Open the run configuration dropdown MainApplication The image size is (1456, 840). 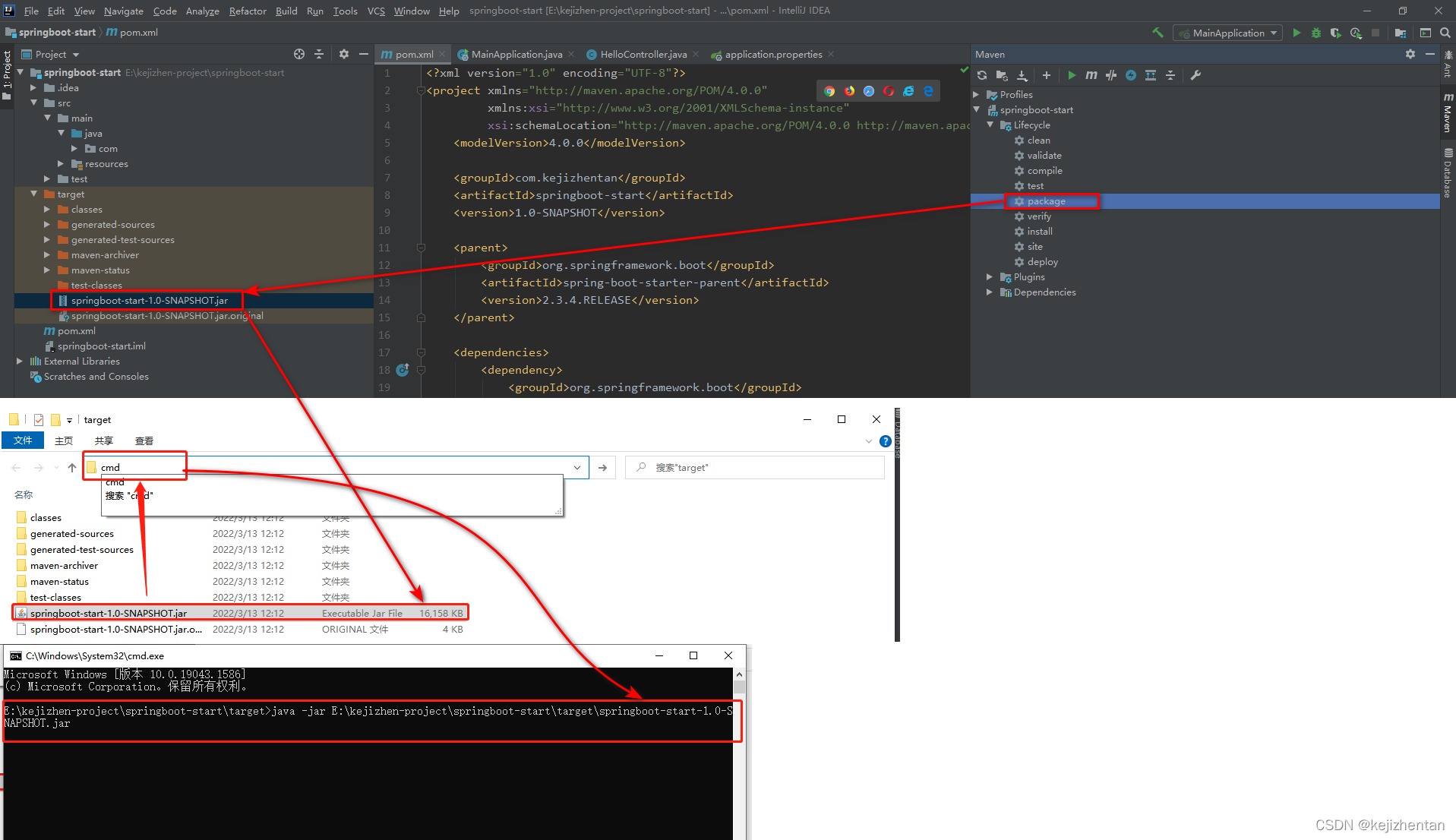tap(1227, 33)
